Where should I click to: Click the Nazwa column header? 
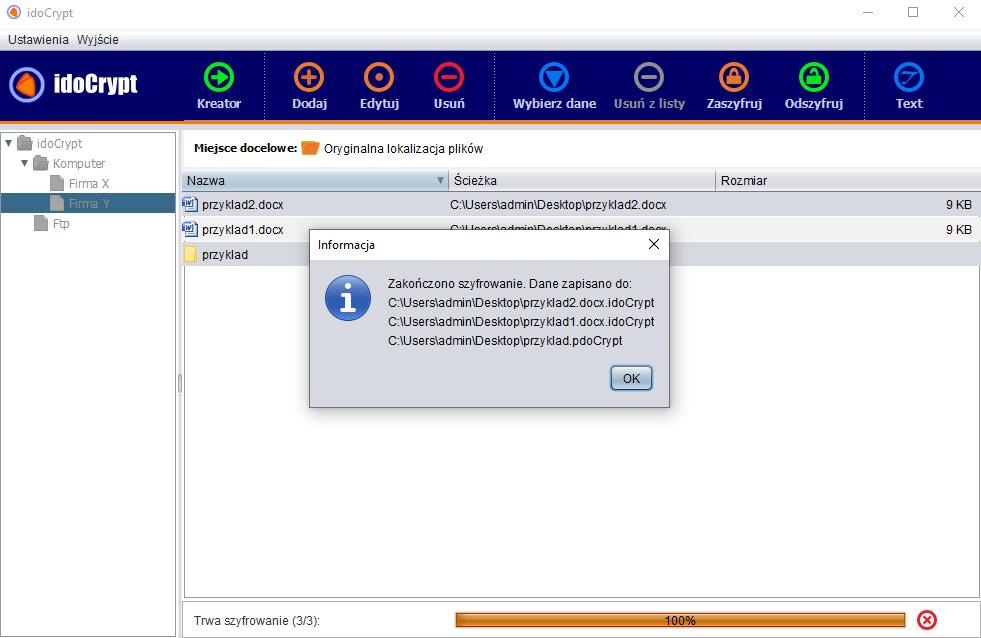pyautogui.click(x=315, y=180)
